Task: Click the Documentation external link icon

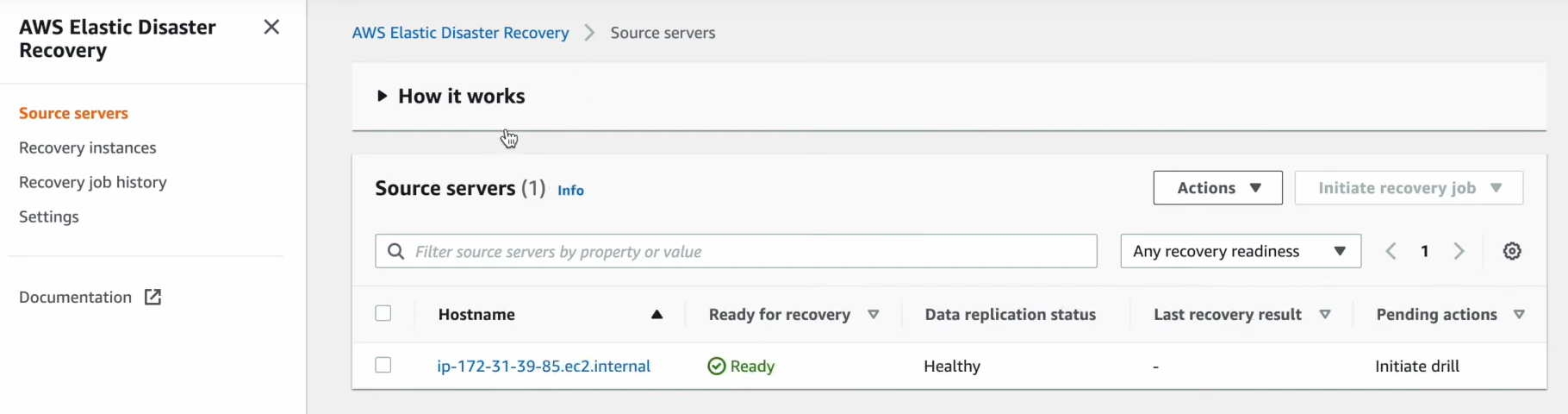Action: click(152, 297)
